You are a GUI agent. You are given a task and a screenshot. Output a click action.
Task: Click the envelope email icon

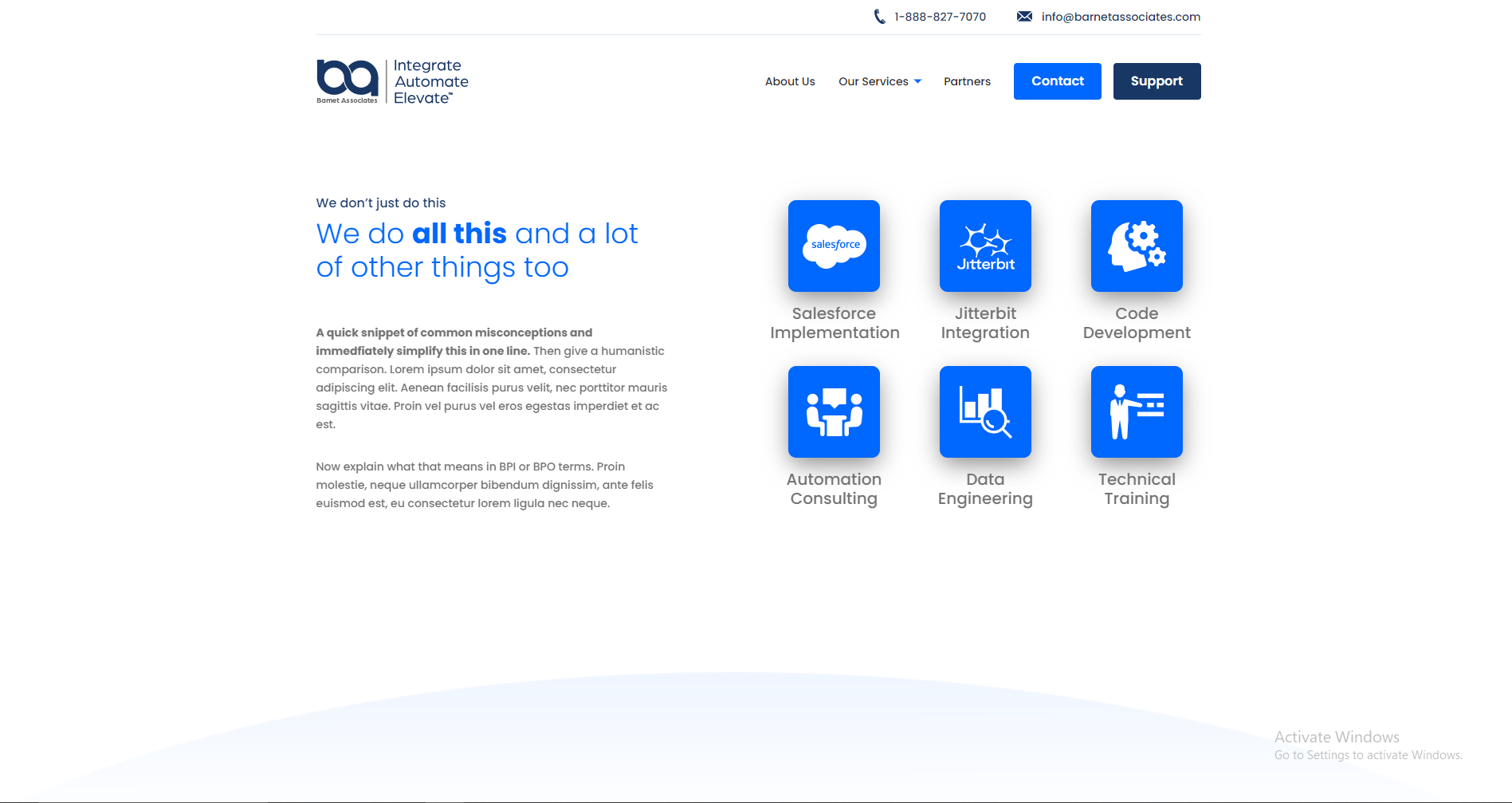[1024, 17]
